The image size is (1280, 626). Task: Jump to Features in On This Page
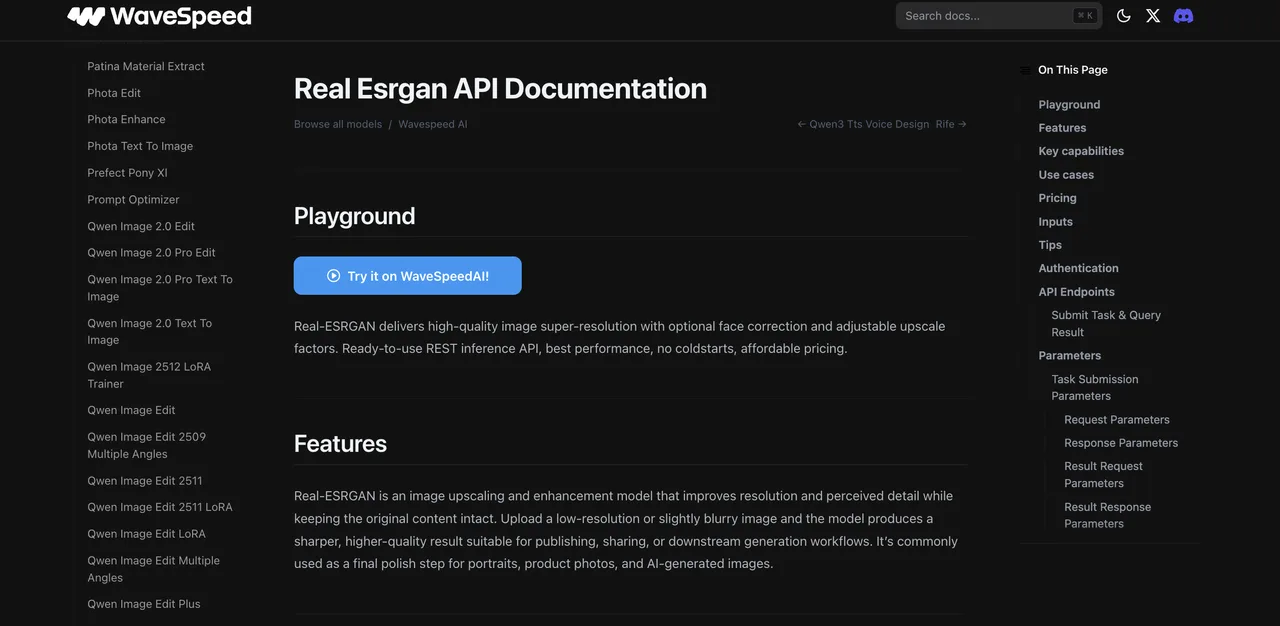coord(1062,128)
